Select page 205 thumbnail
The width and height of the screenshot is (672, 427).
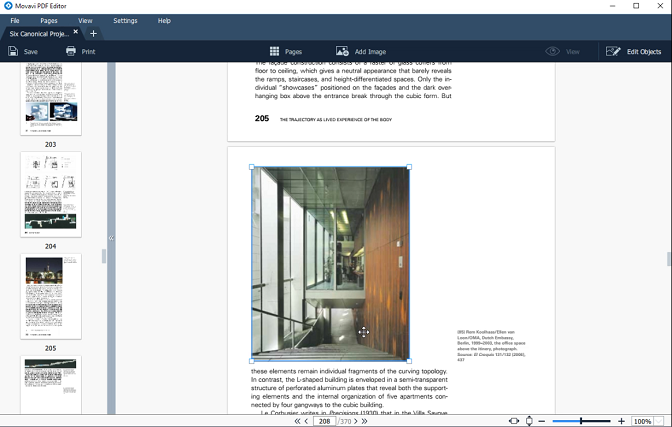51,296
